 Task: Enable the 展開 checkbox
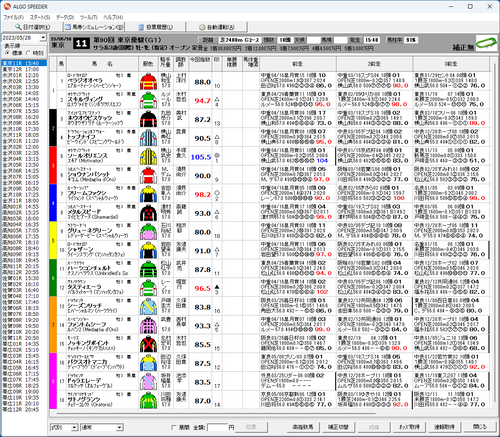pyautogui.click(x=174, y=427)
